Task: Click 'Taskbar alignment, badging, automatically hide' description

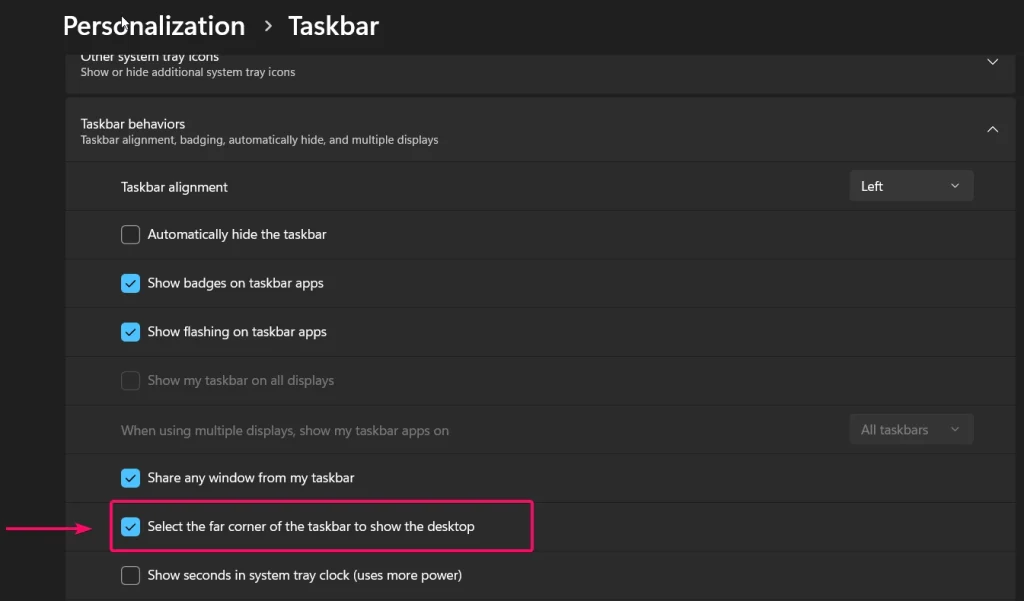Action: click(259, 140)
